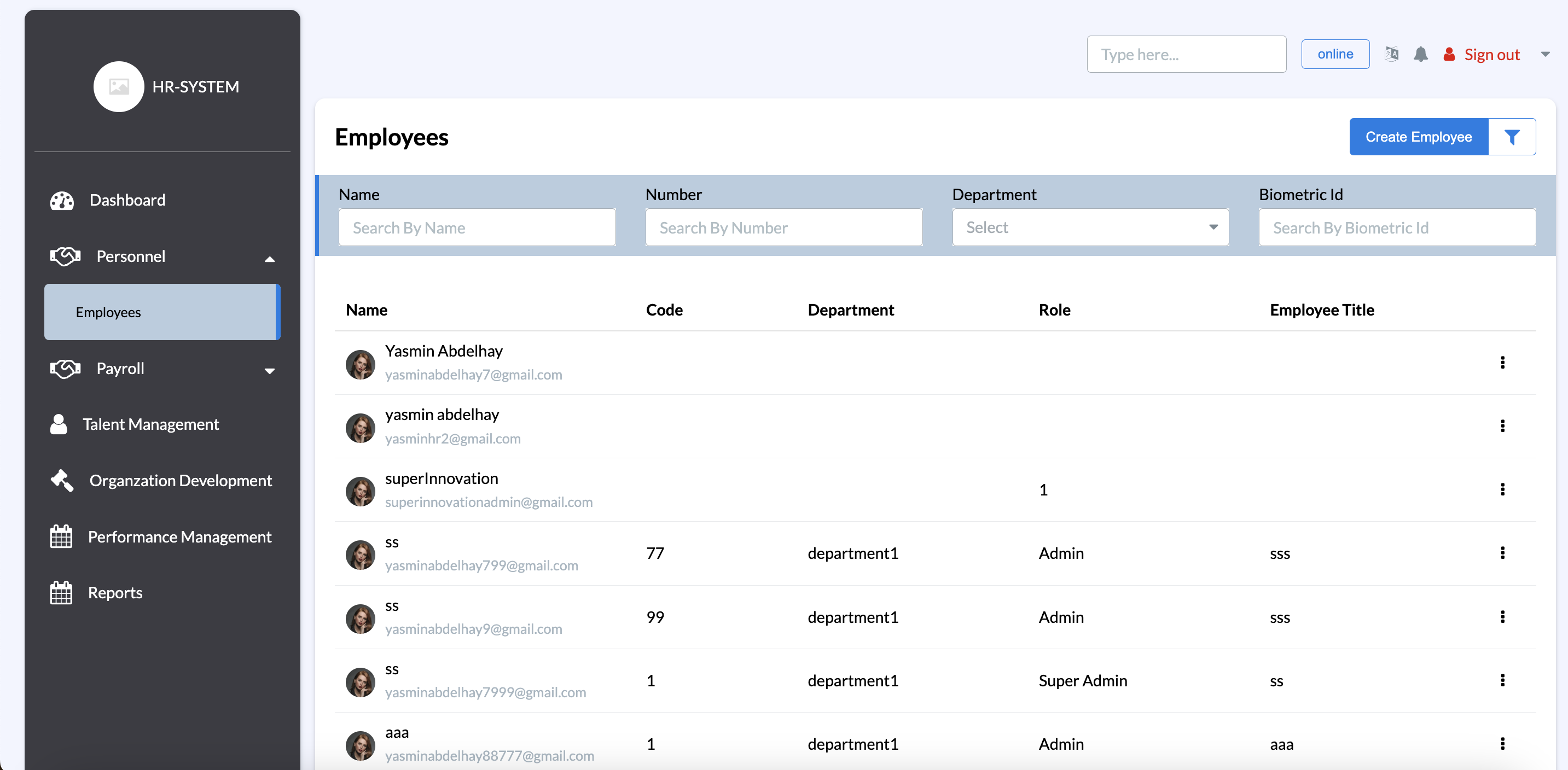The image size is (1568, 770).
Task: Open three-dot menu for Yasmin Abdelhay
Action: (1502, 363)
